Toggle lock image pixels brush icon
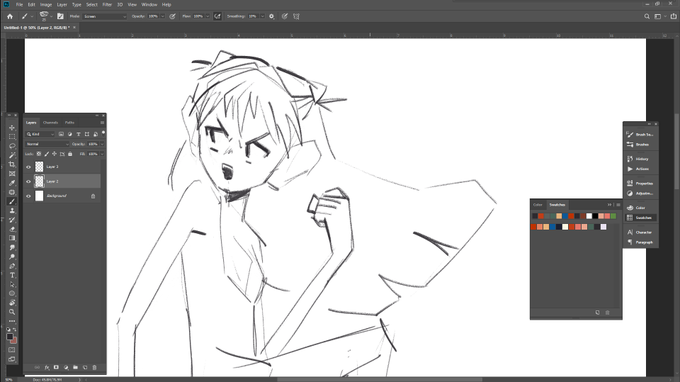This screenshot has width=680, height=382. pyautogui.click(x=46, y=154)
